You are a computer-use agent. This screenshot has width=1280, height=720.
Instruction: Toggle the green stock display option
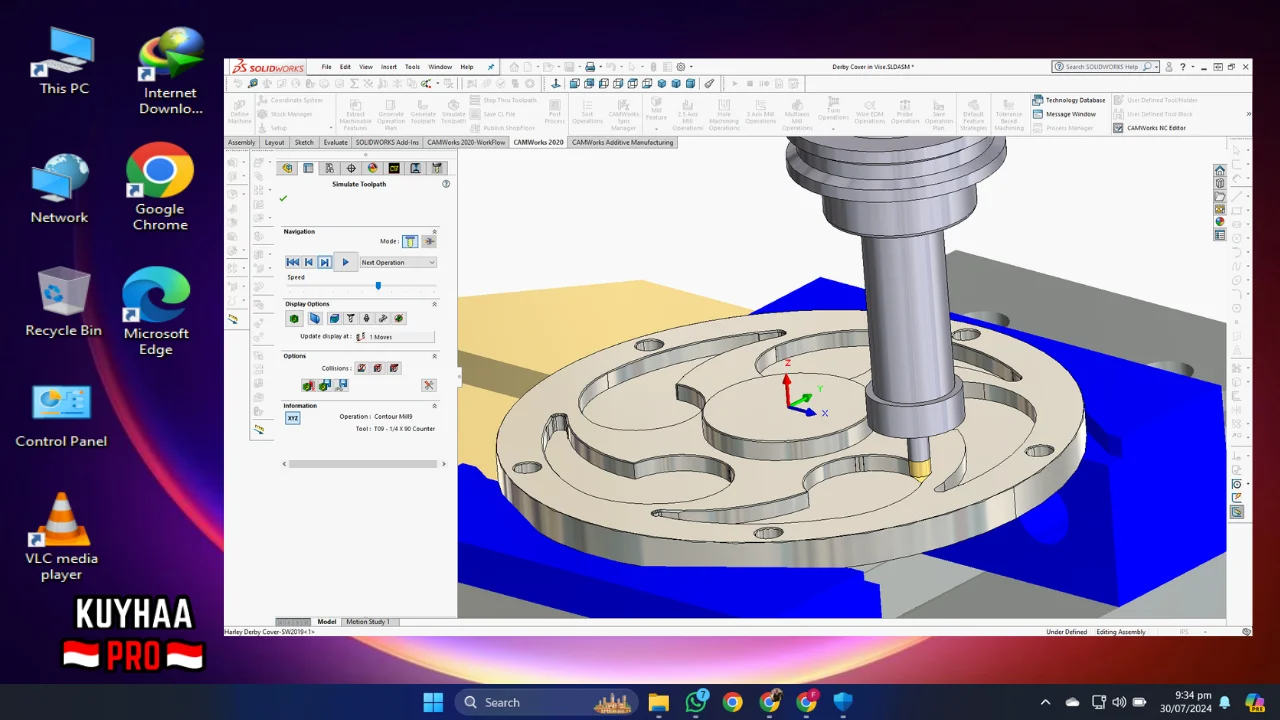(294, 318)
